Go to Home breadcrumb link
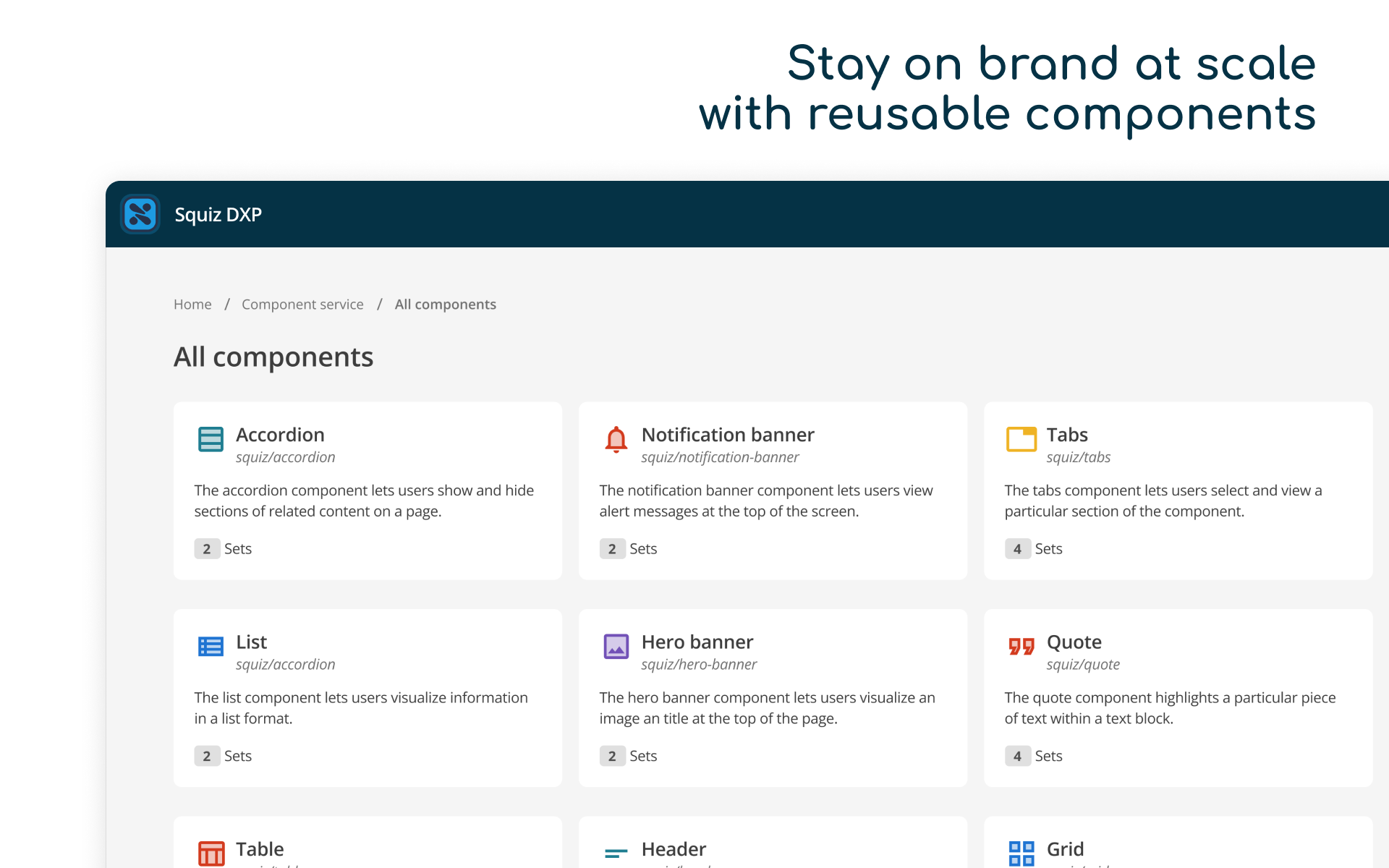Screen dimensions: 1389x868 [x=192, y=305]
